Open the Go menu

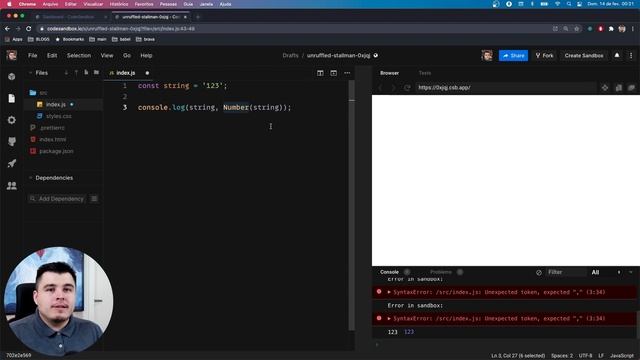click(127, 55)
